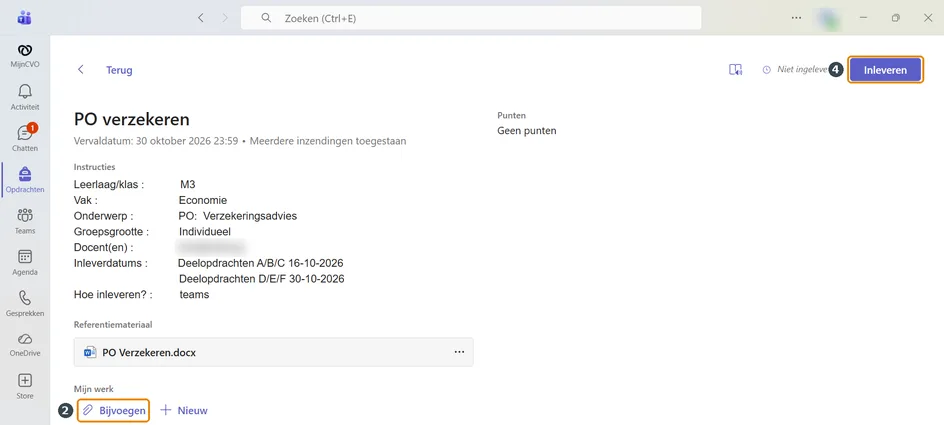Open the Agenda calendar icon

[25, 262]
